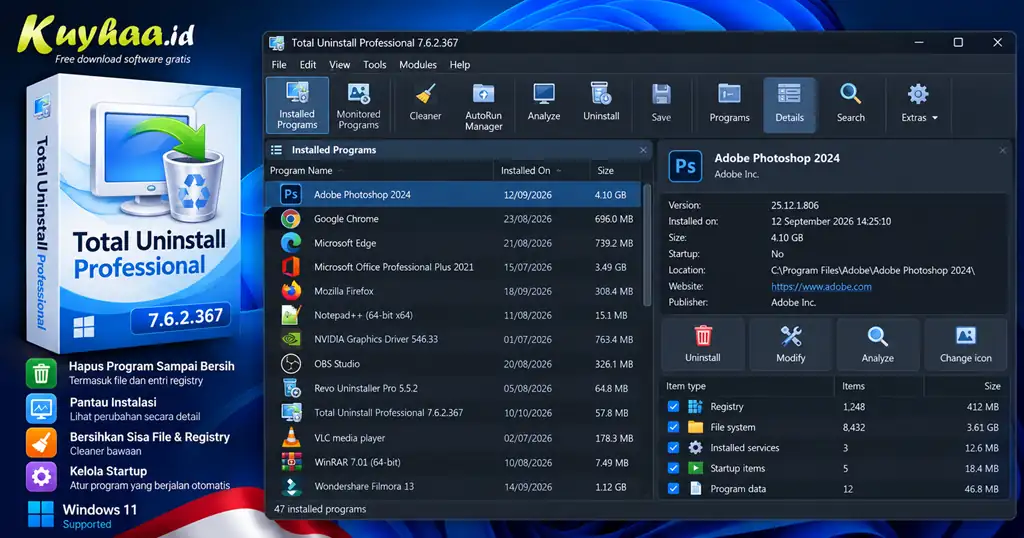Click the Registry folder icon row
Viewport: 1024px width, 538px height.
coord(696,406)
